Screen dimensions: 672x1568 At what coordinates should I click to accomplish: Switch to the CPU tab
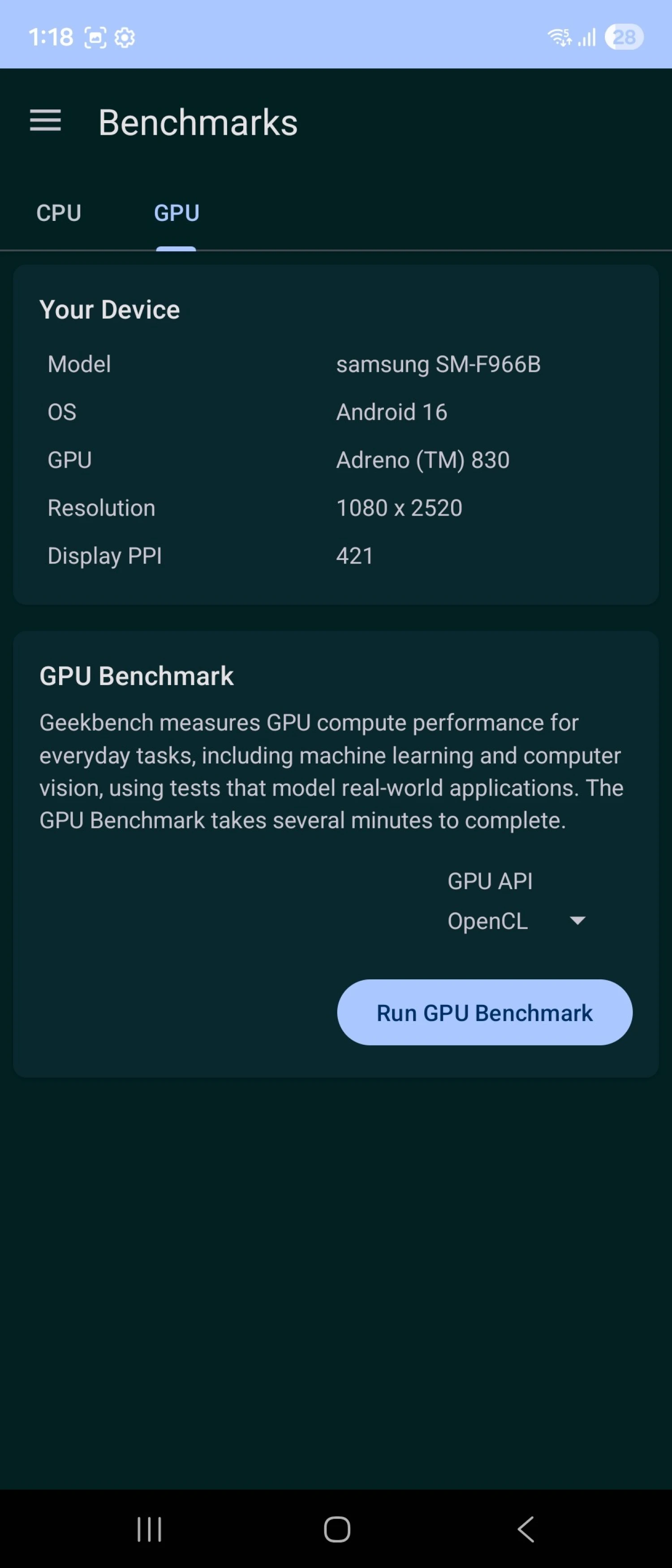(x=58, y=213)
